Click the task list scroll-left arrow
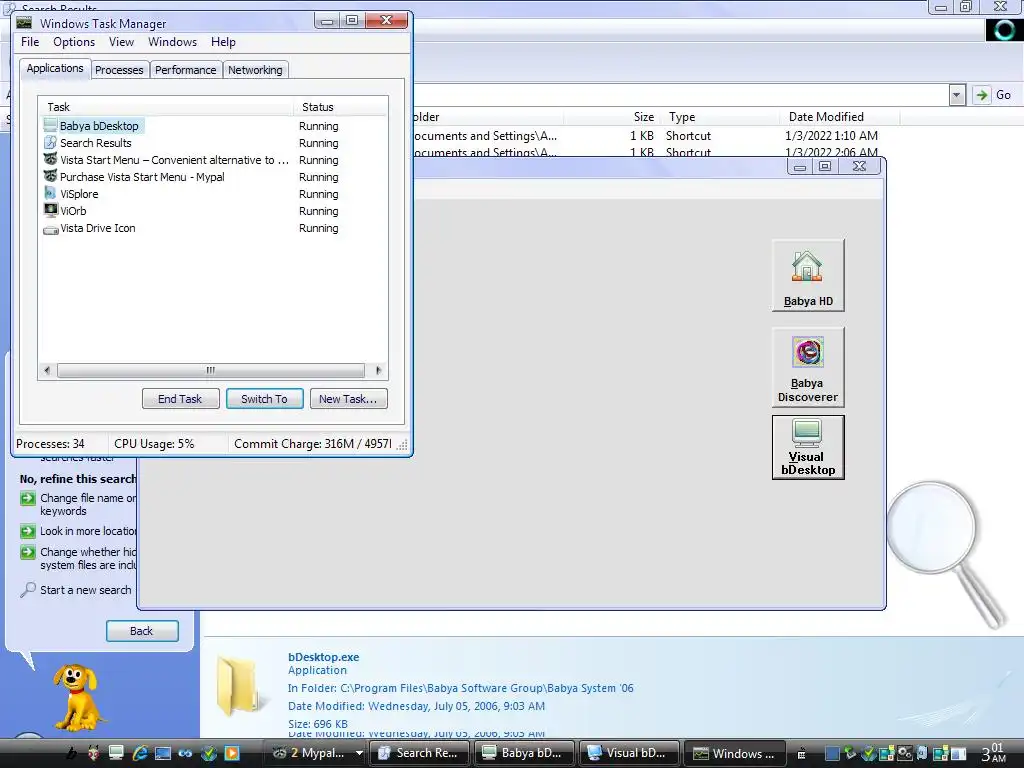1024x768 pixels. pos(47,370)
